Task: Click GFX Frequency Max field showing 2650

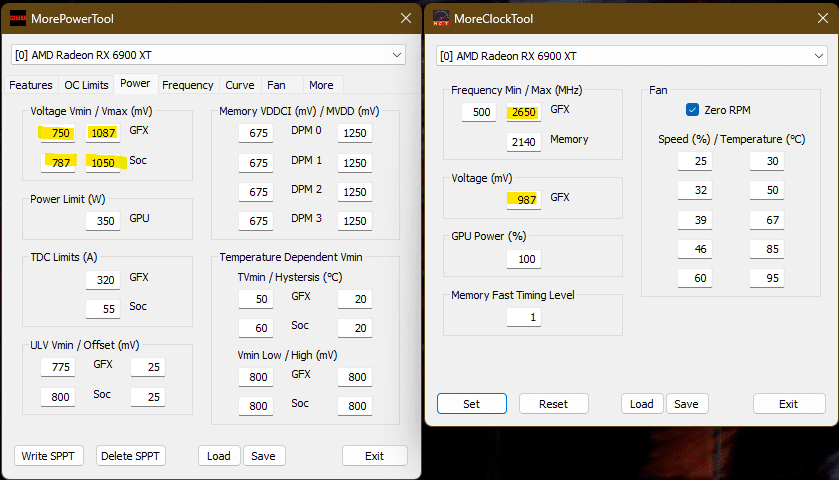Action: pos(524,112)
